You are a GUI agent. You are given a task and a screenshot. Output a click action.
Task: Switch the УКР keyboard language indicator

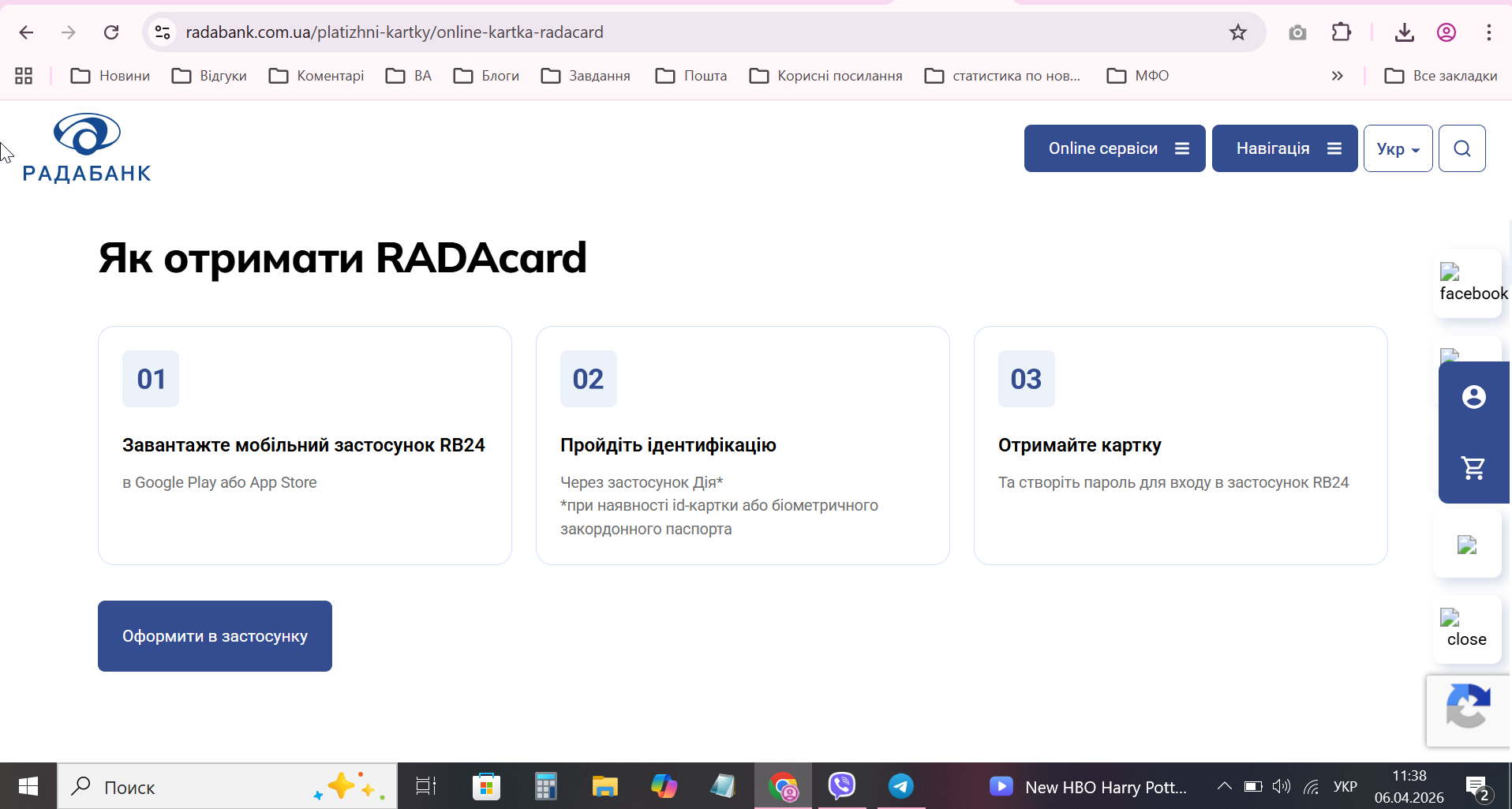1345,786
